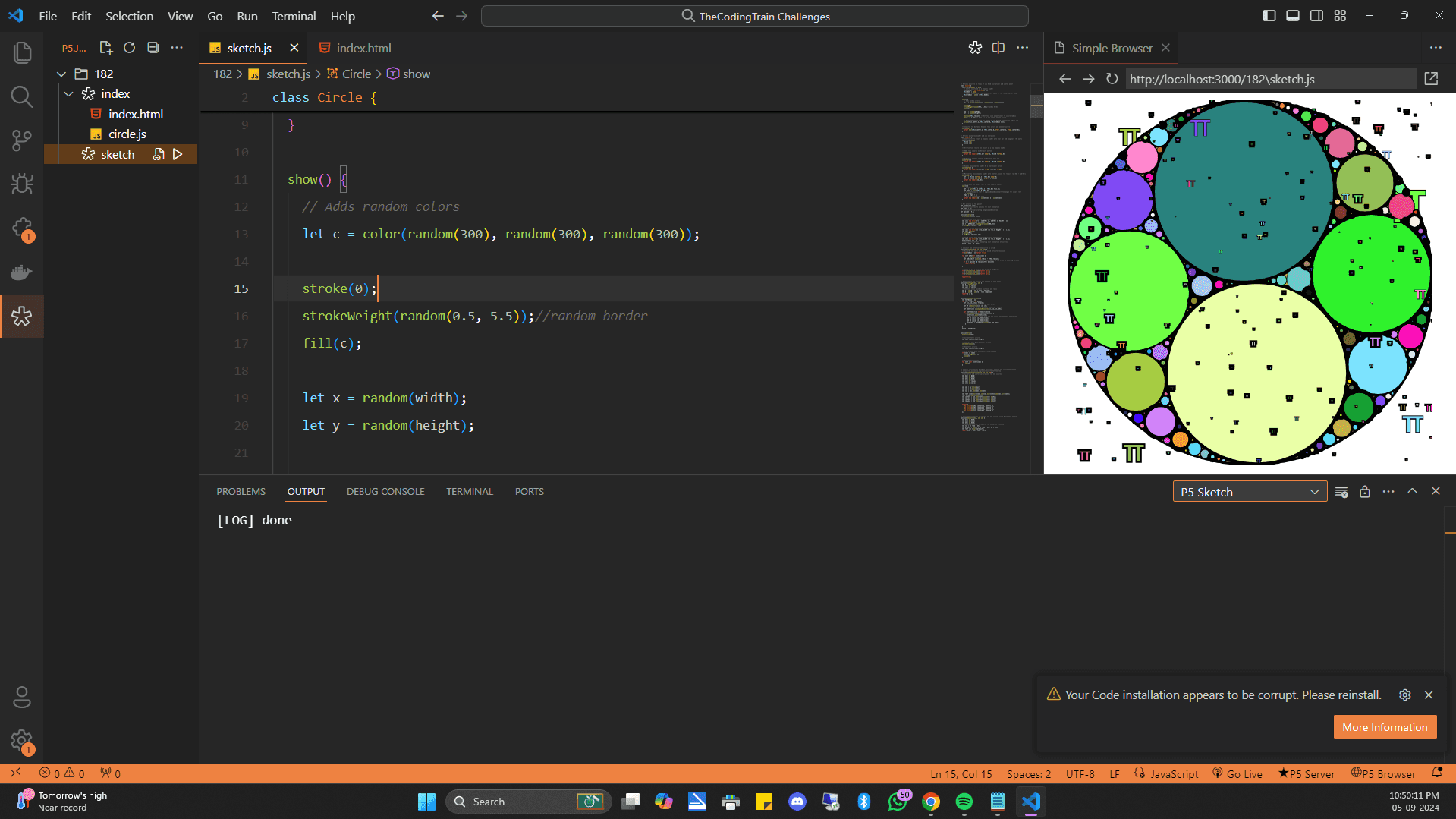Toggle the Primary Side Bar visibility
The height and width of the screenshot is (819, 1456).
pyautogui.click(x=1269, y=15)
